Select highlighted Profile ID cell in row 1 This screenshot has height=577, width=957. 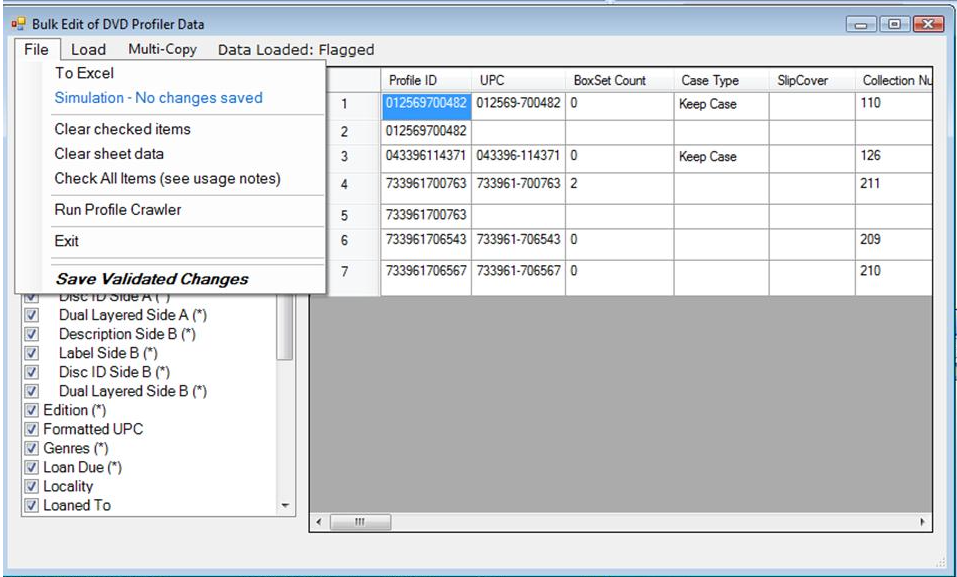[x=426, y=105]
